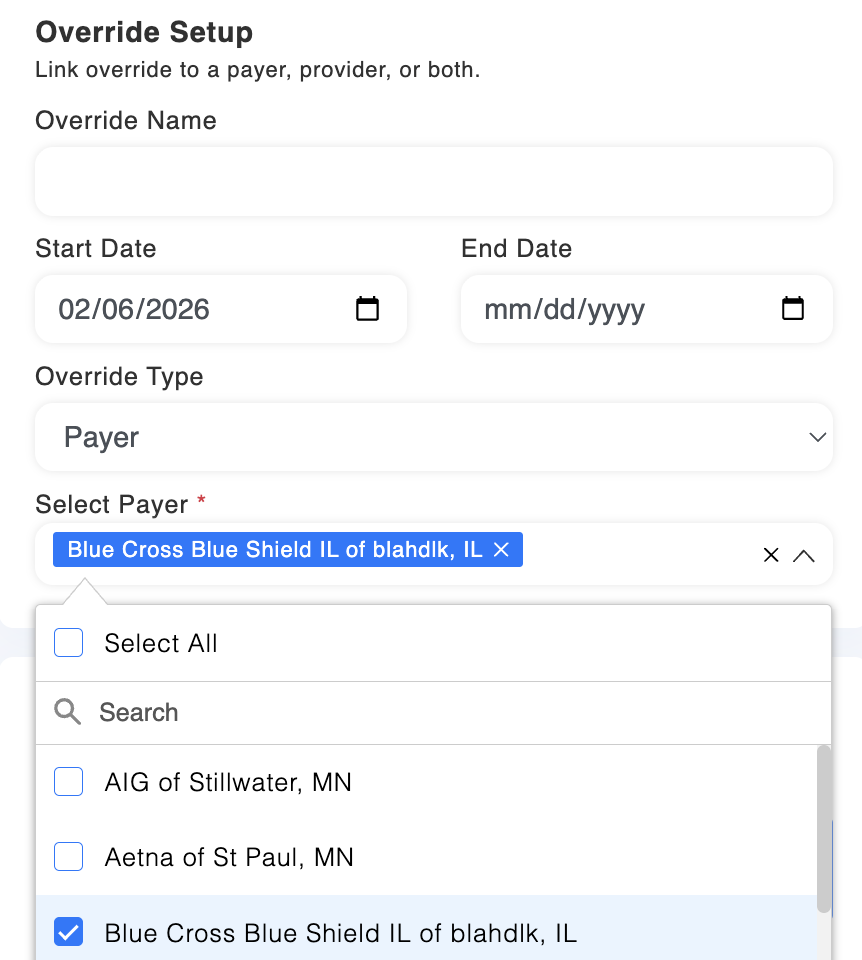Click the Select Payer multi-select field area

click(x=434, y=554)
